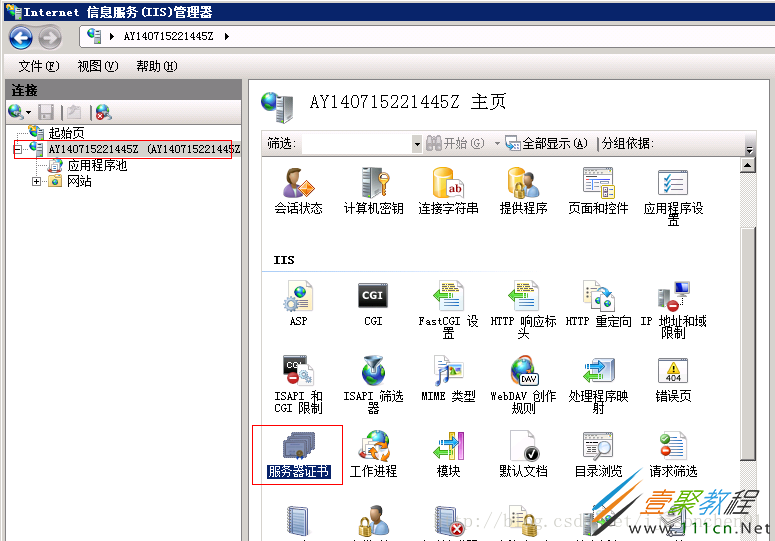Open the 应用程序设置 feature
Viewport: 775px width, 541px height.
point(673,197)
